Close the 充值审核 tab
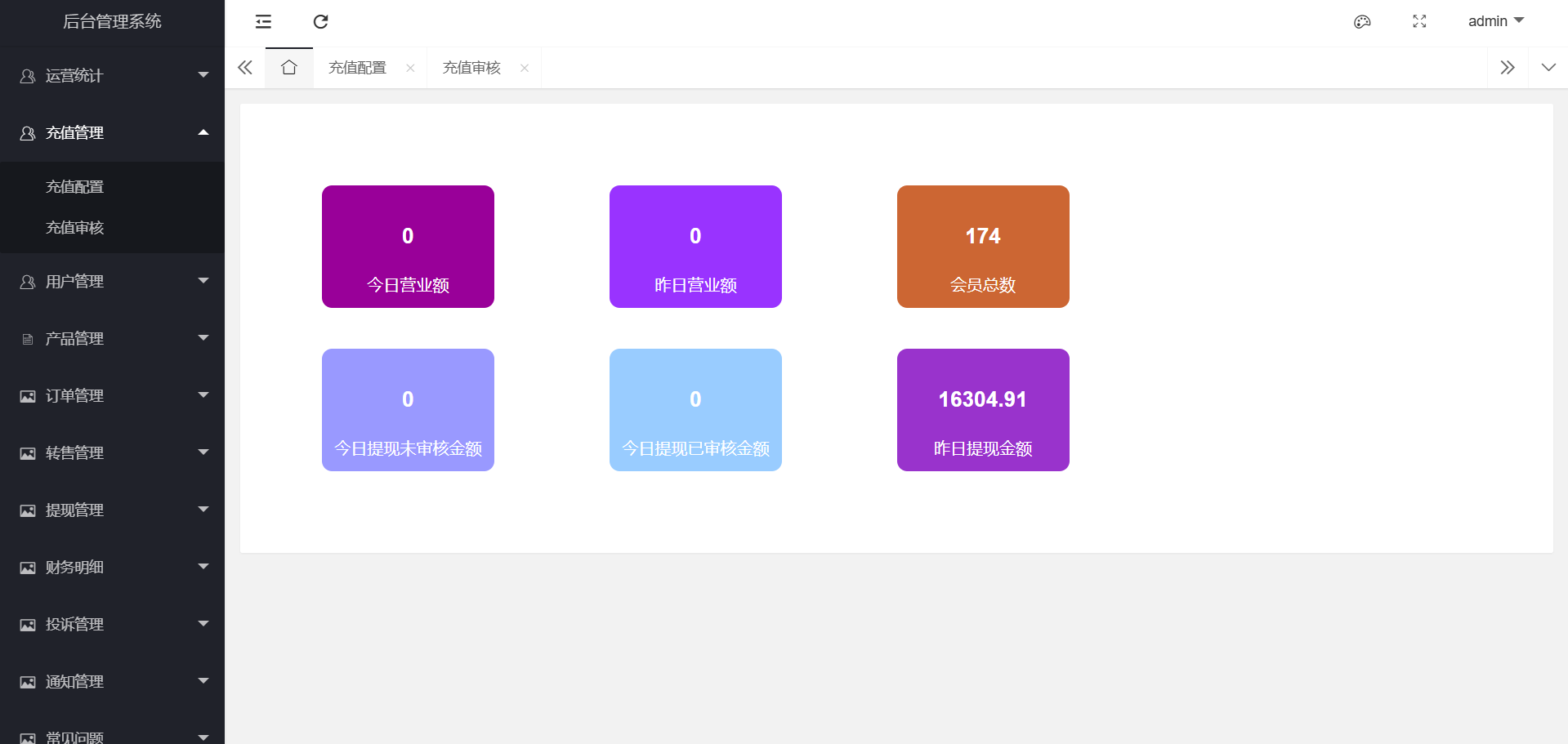This screenshot has height=744, width=1568. [x=525, y=69]
